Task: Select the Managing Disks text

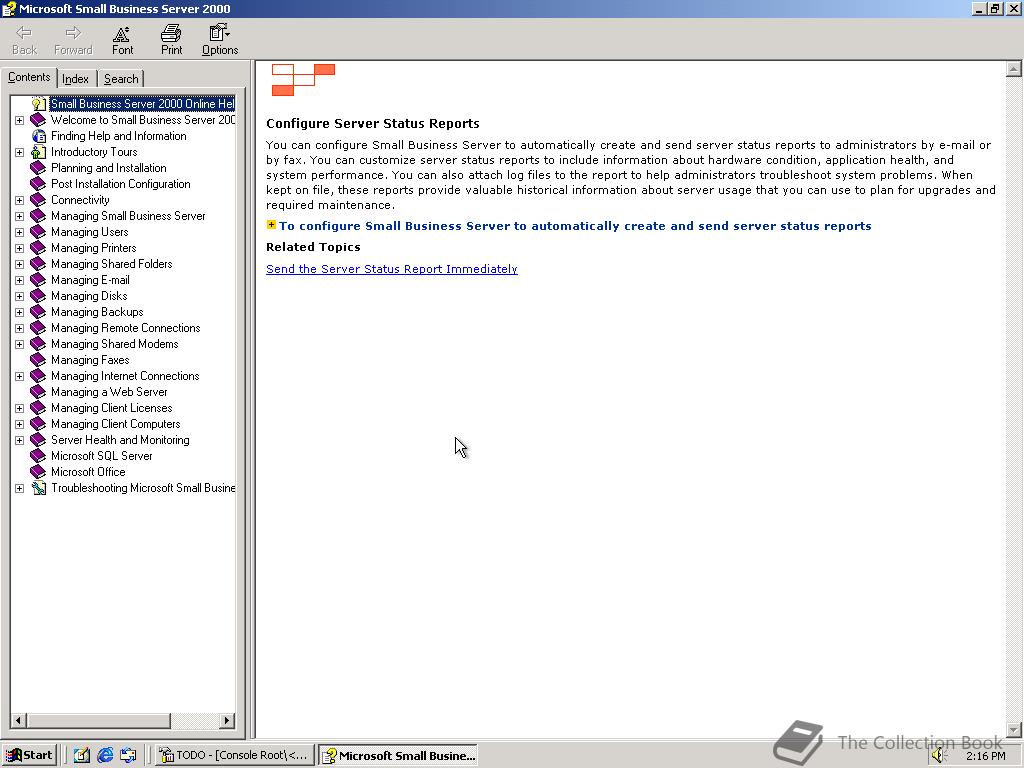Action: point(89,296)
